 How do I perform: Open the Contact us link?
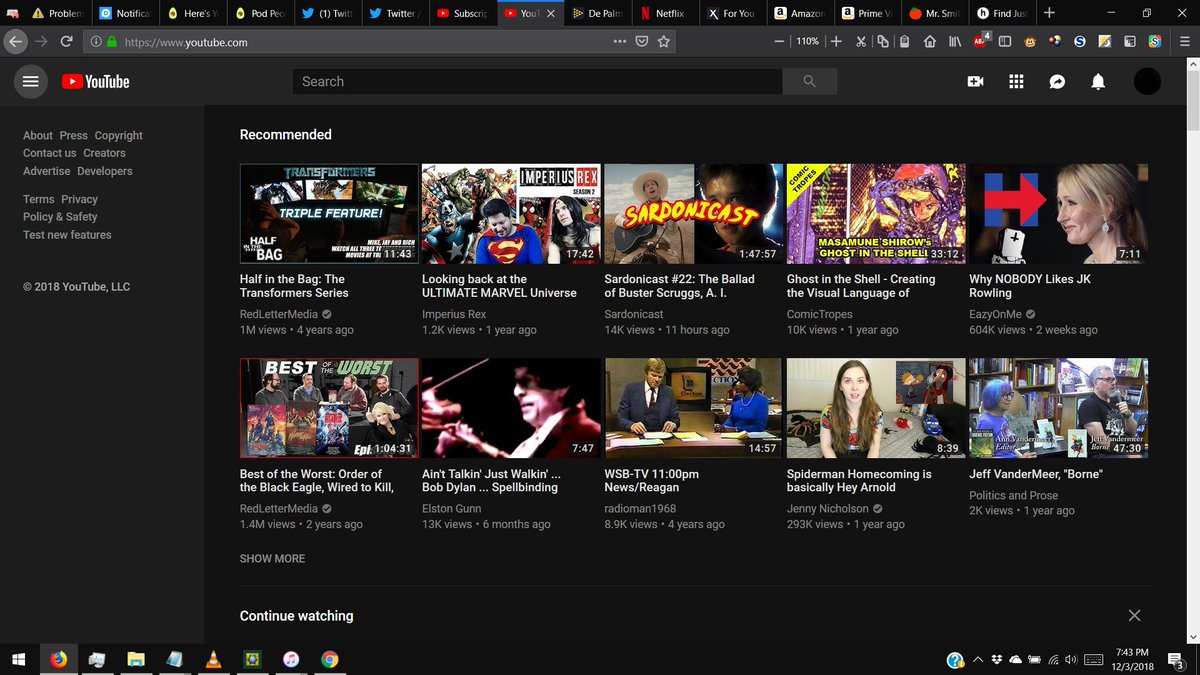(50, 153)
